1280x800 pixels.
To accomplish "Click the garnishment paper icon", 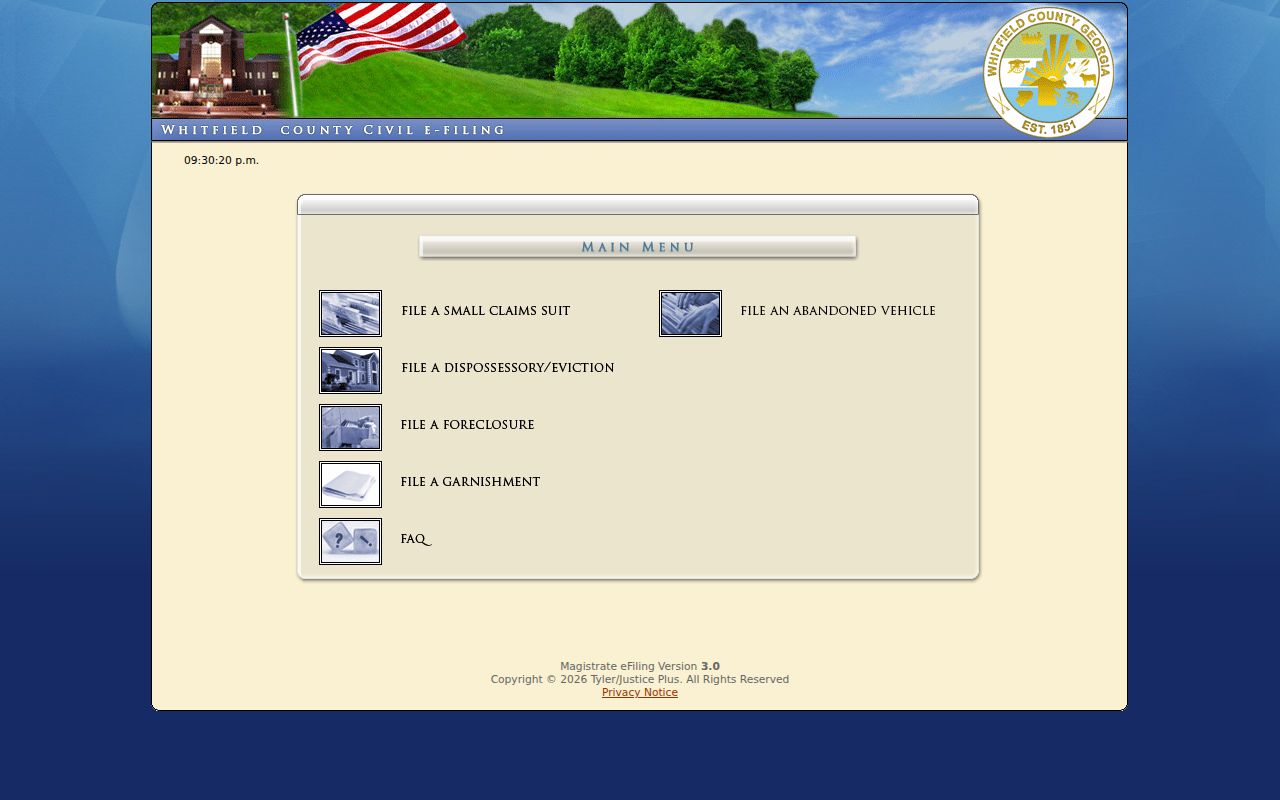I will click(350, 484).
